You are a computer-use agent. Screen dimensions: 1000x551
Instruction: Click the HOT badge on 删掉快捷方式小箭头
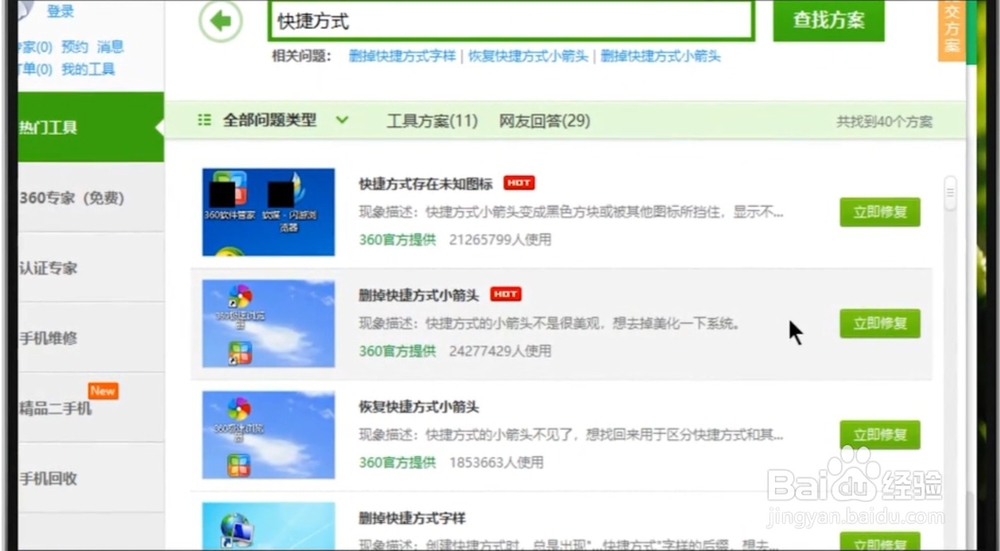click(x=506, y=294)
